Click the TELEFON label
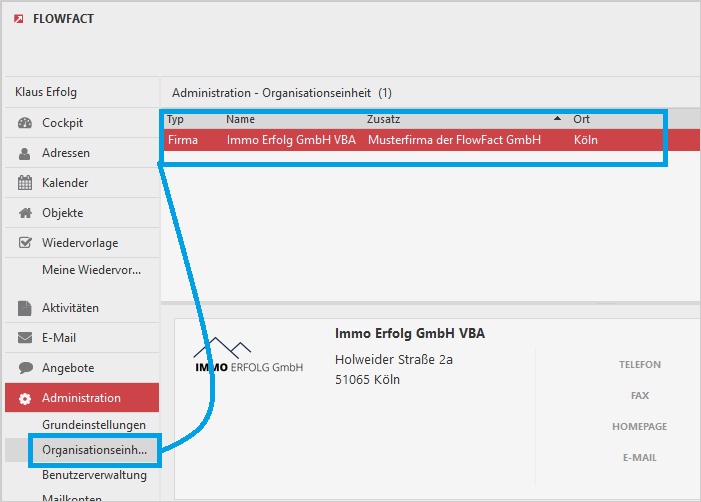This screenshot has height=502, width=701. [640, 365]
